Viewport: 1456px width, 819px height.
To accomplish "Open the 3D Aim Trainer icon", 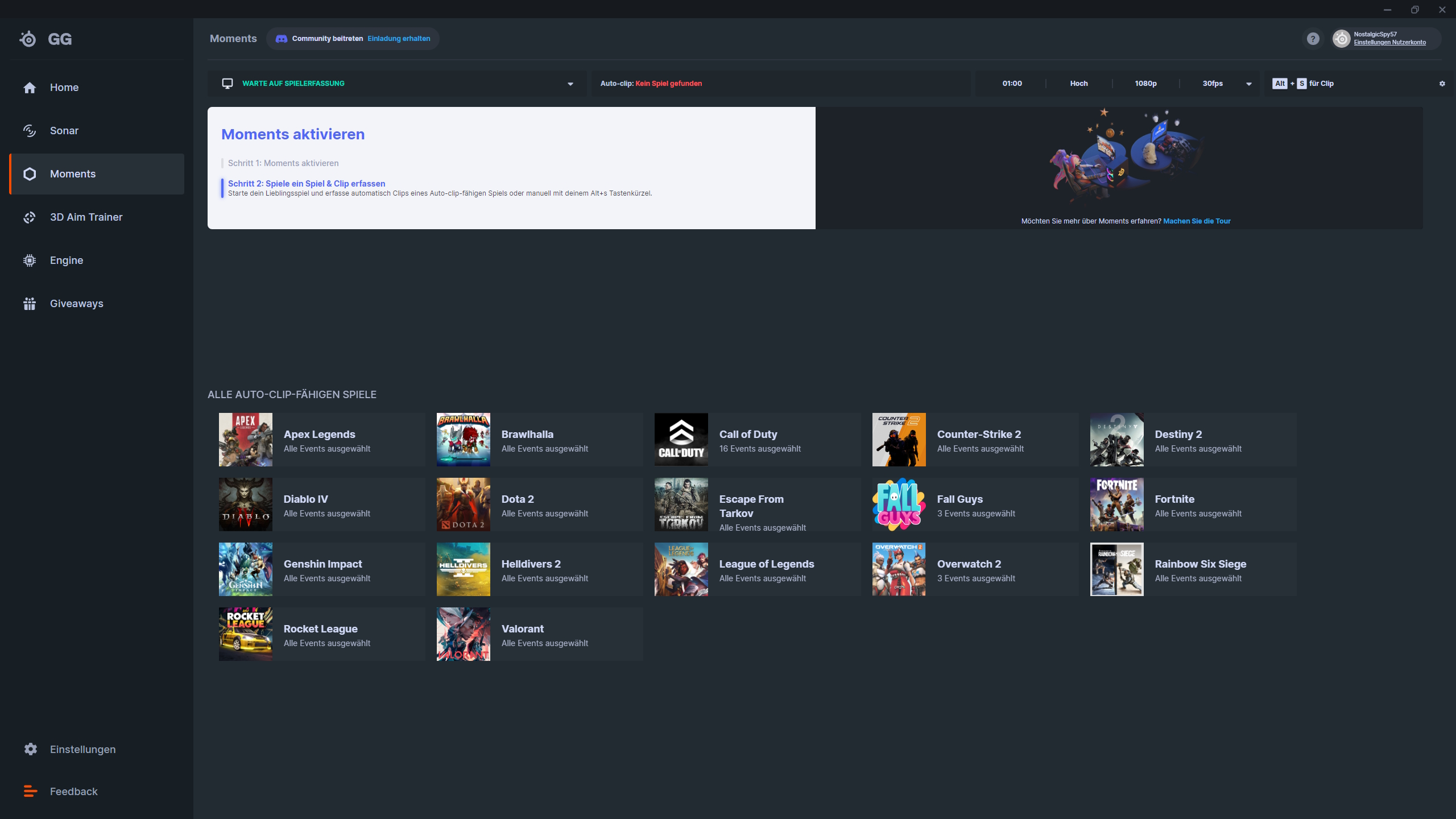I will [30, 217].
